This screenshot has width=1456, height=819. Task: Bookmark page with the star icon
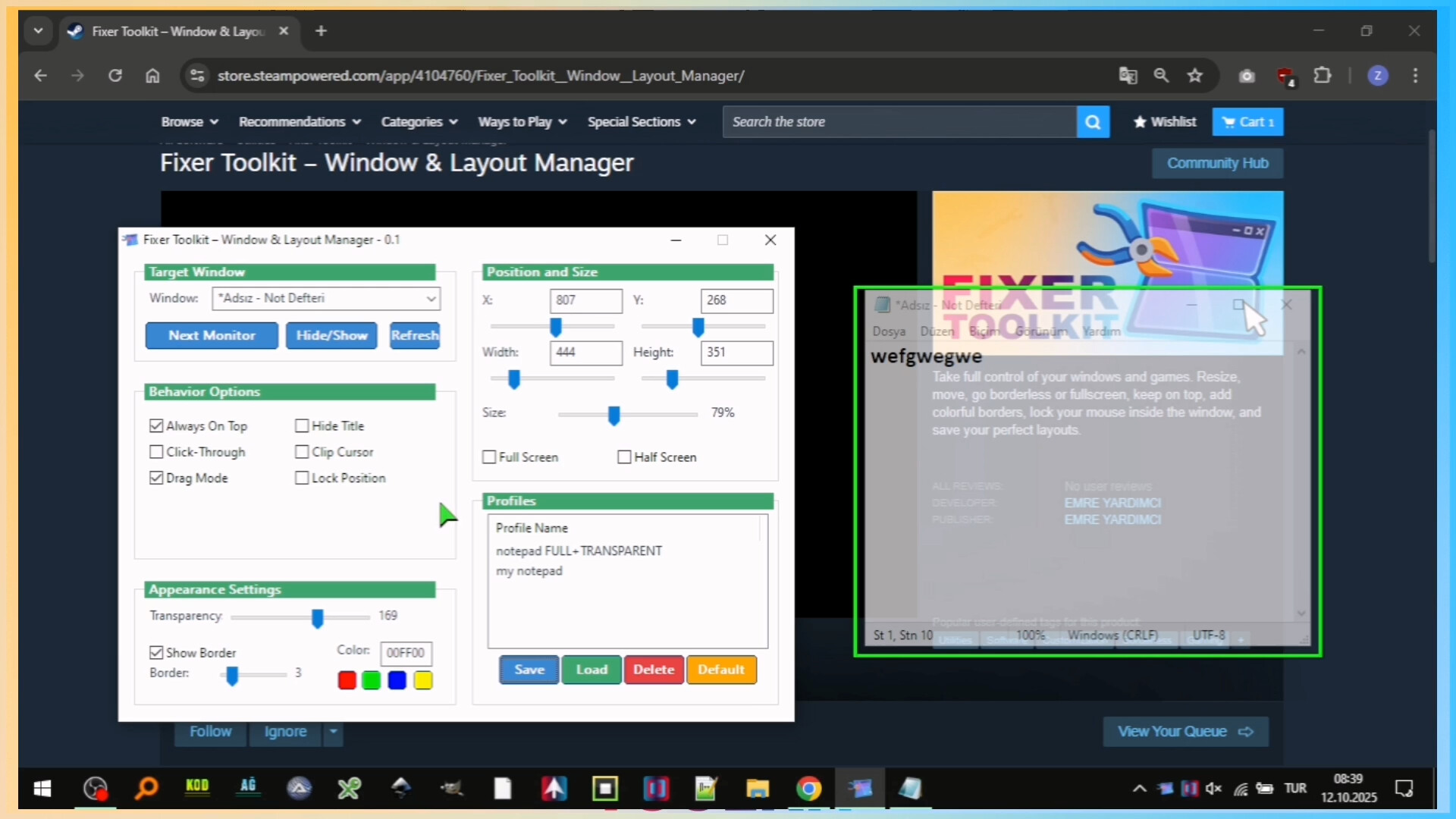click(1195, 76)
